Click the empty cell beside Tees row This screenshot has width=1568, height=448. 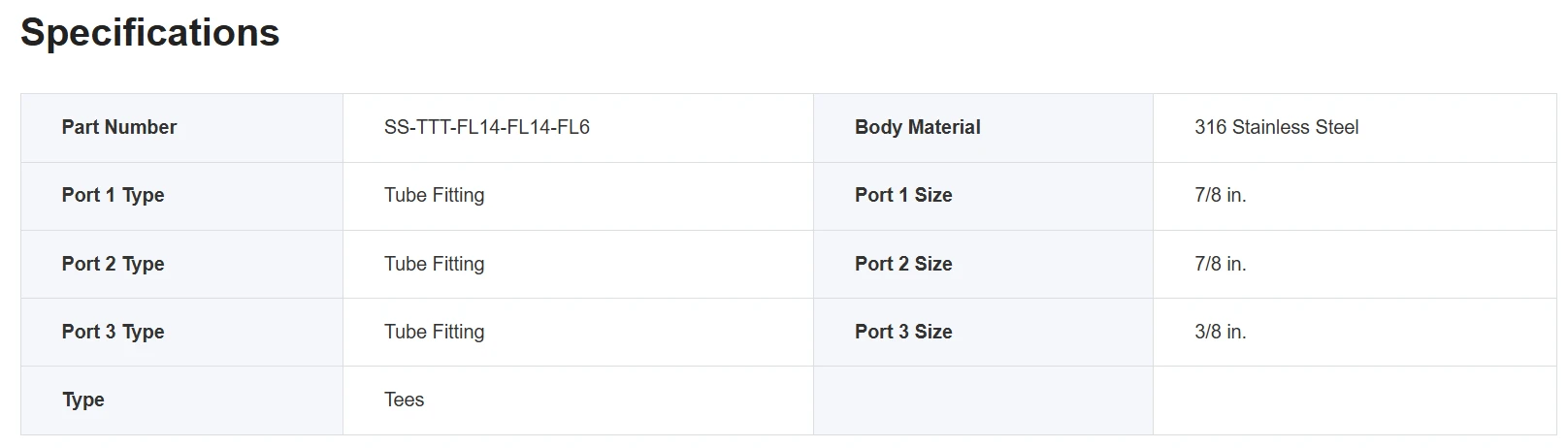(983, 400)
